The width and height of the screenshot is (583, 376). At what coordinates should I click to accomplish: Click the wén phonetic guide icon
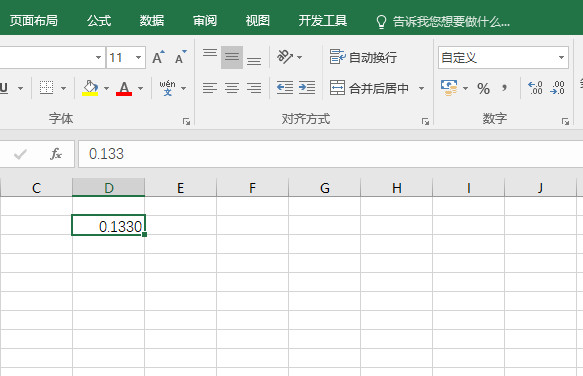coord(167,88)
